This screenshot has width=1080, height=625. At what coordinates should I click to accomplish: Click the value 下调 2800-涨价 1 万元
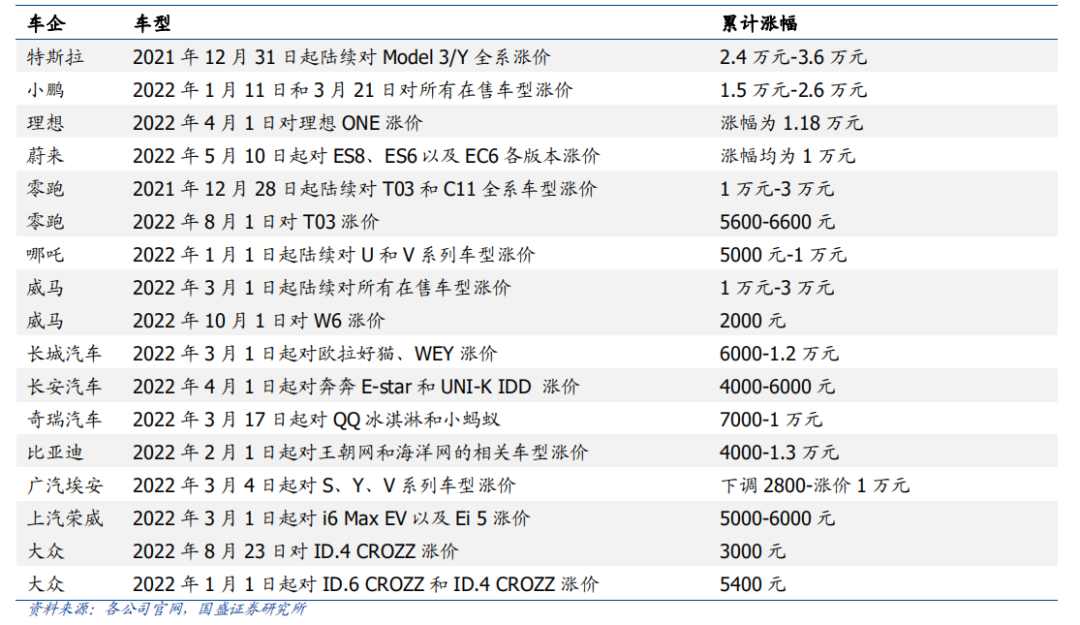[x=815, y=486]
